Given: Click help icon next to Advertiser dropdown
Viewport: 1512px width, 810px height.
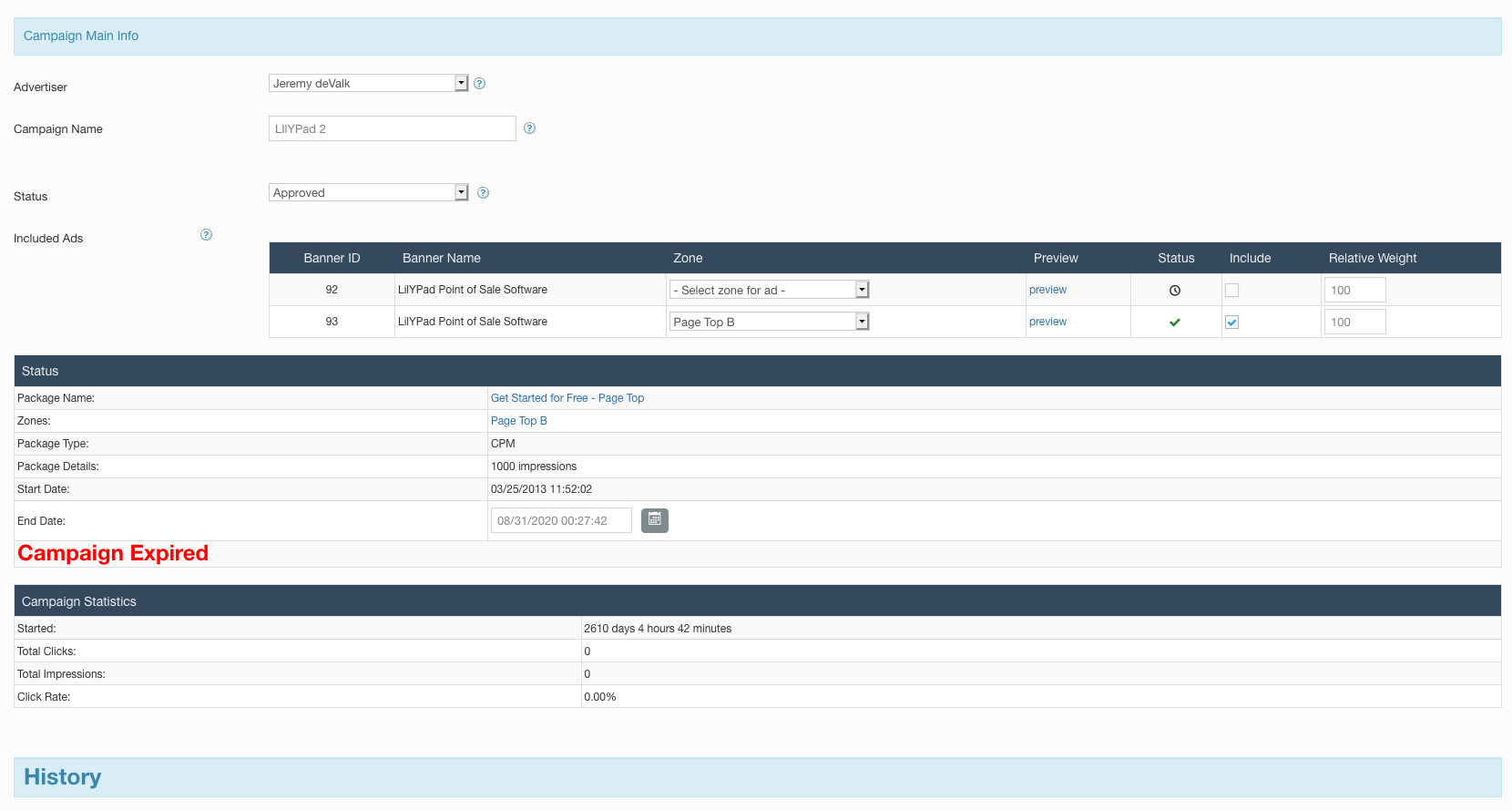Looking at the screenshot, I should point(480,84).
